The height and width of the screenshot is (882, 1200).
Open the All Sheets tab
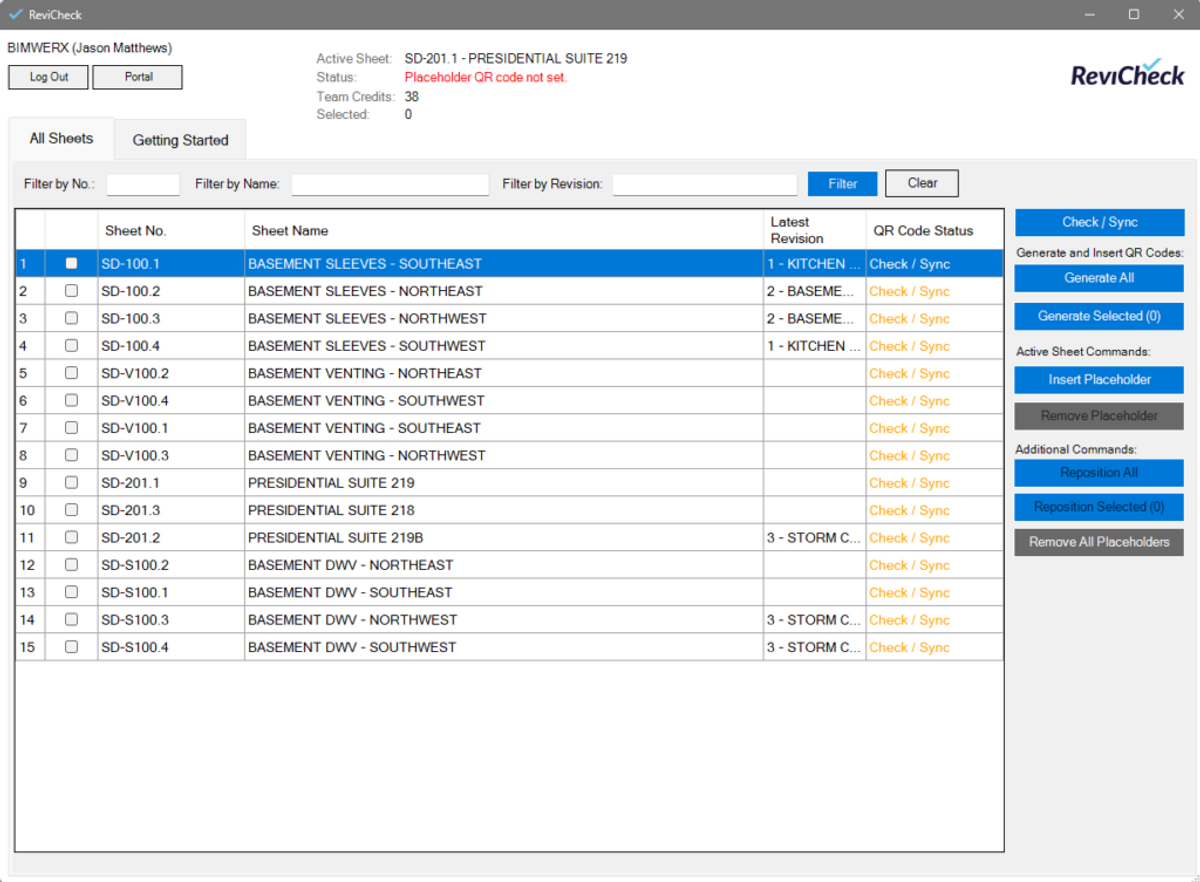[60, 139]
